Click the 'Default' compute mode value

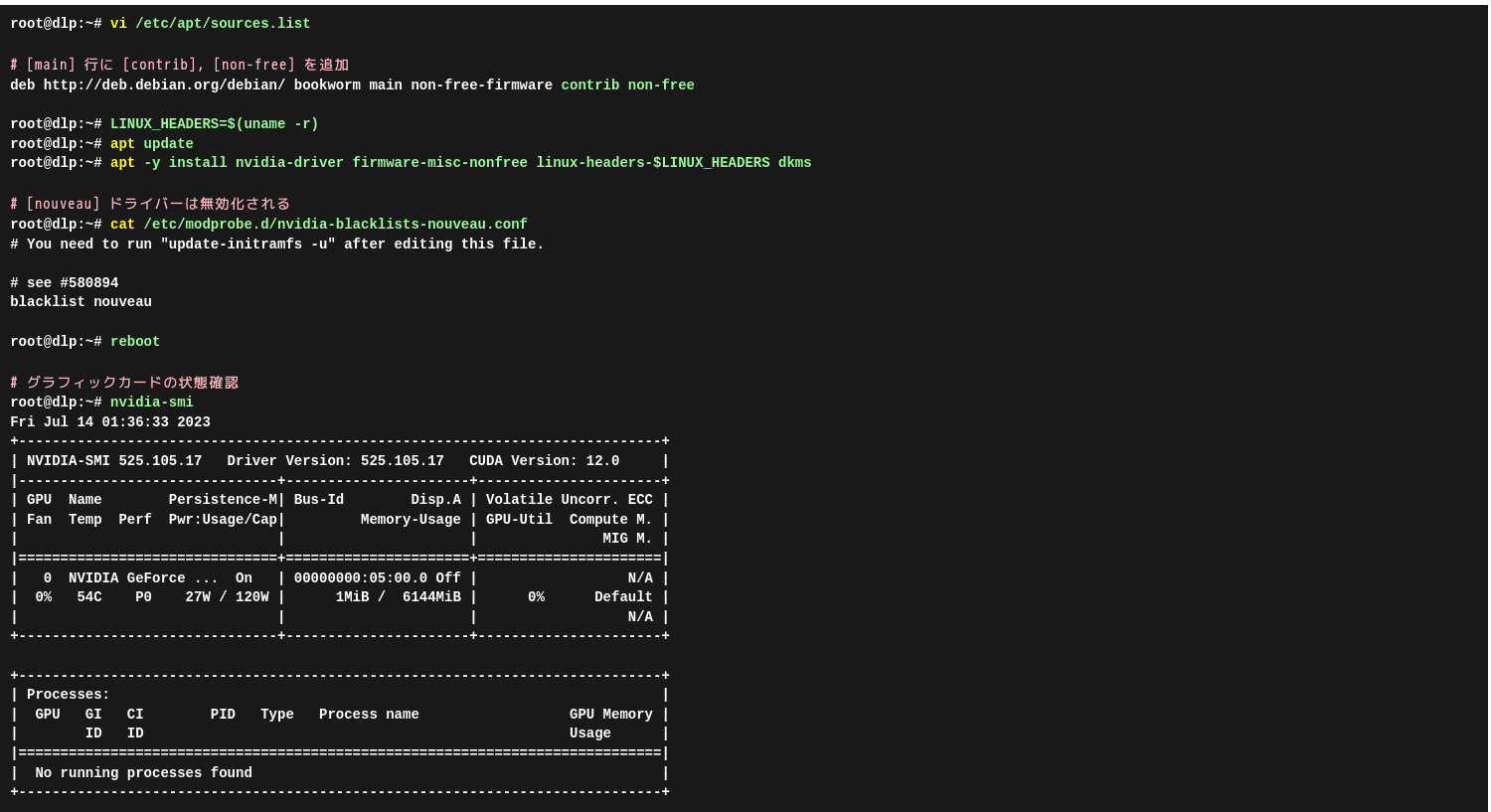tap(623, 597)
